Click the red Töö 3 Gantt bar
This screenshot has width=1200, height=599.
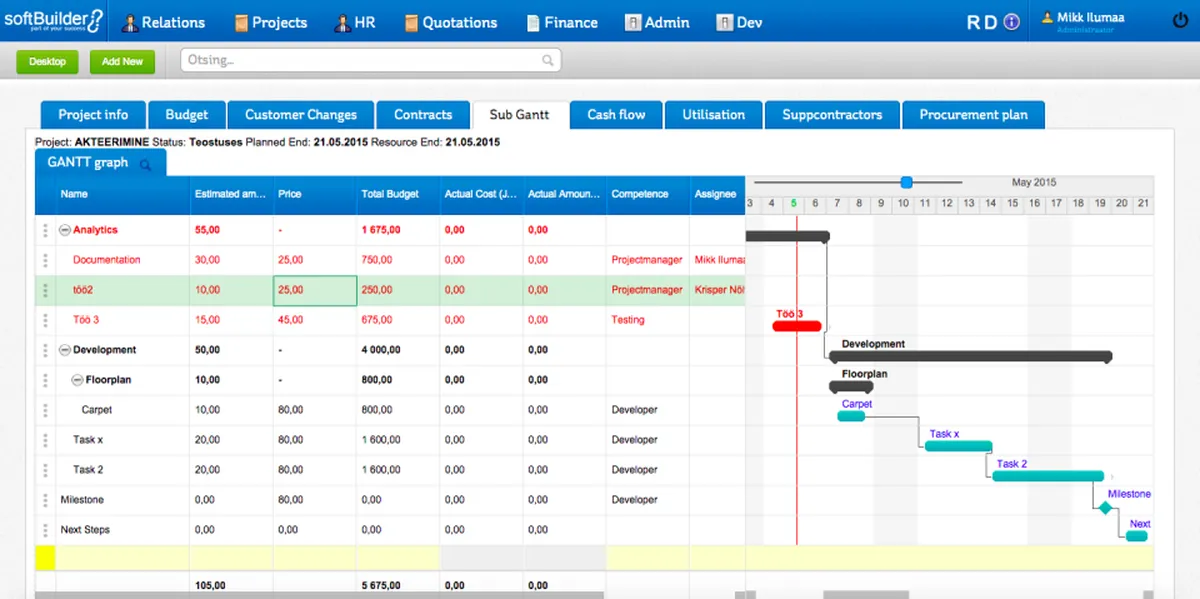click(x=797, y=326)
